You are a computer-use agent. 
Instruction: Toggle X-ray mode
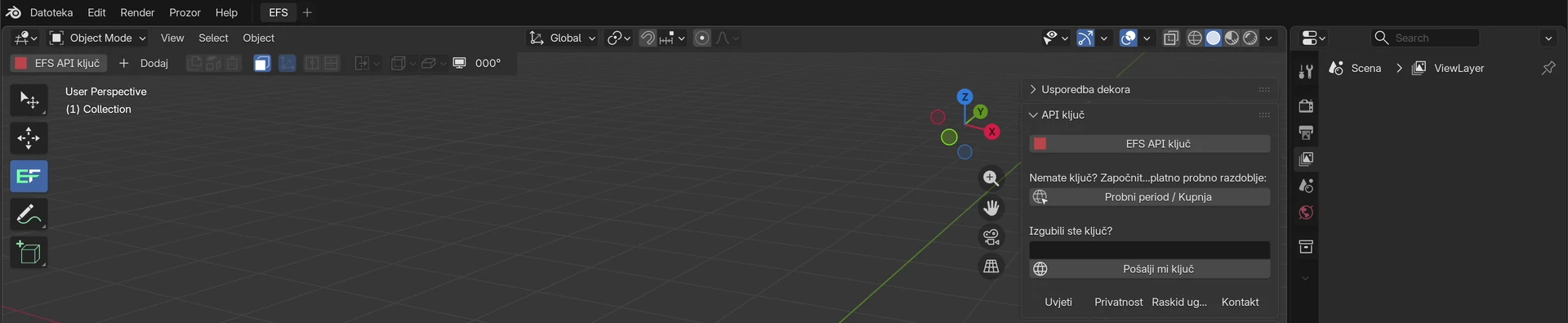pyautogui.click(x=1171, y=38)
